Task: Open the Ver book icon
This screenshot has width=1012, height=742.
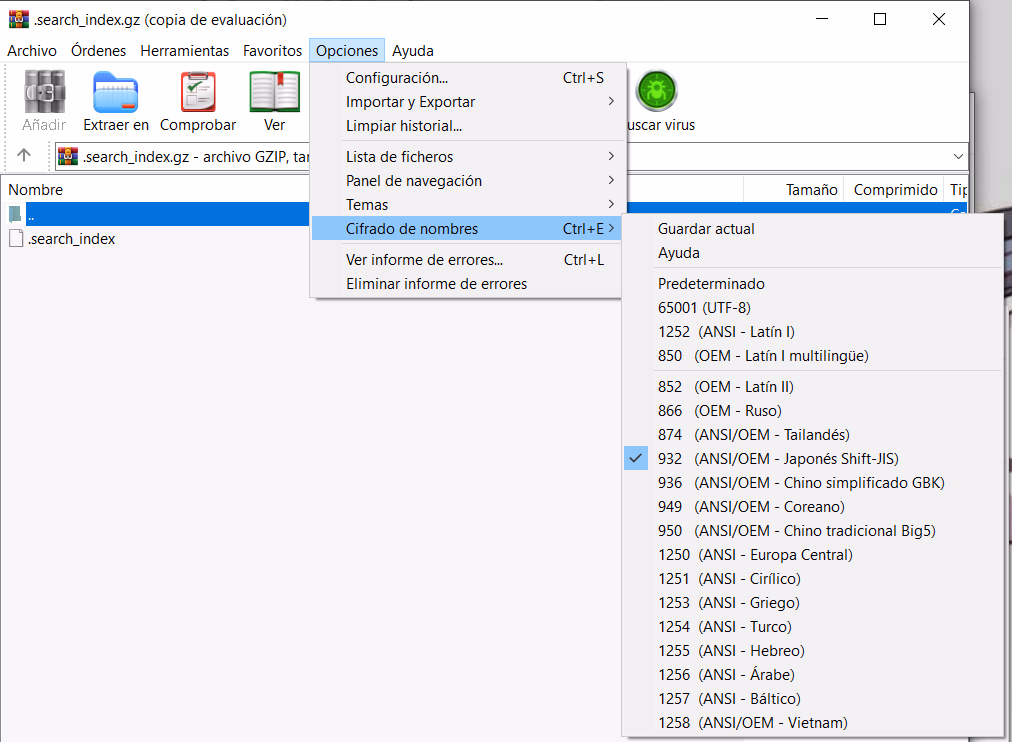Action: 274,92
